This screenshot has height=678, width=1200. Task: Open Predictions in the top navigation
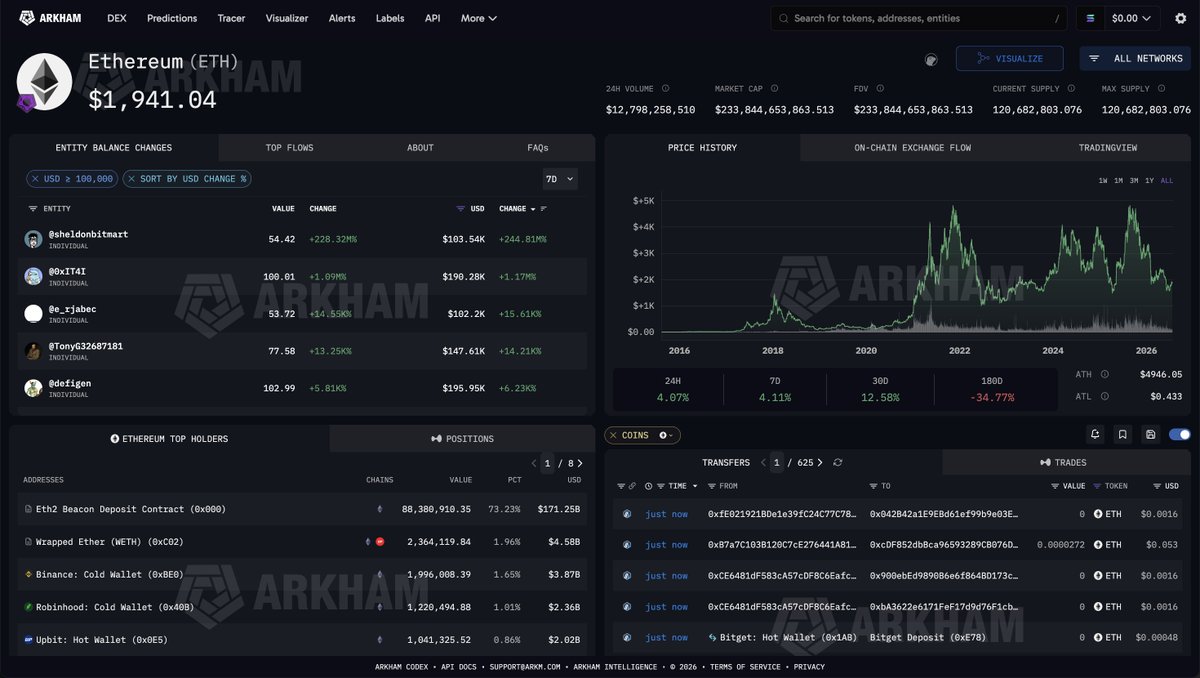[172, 18]
